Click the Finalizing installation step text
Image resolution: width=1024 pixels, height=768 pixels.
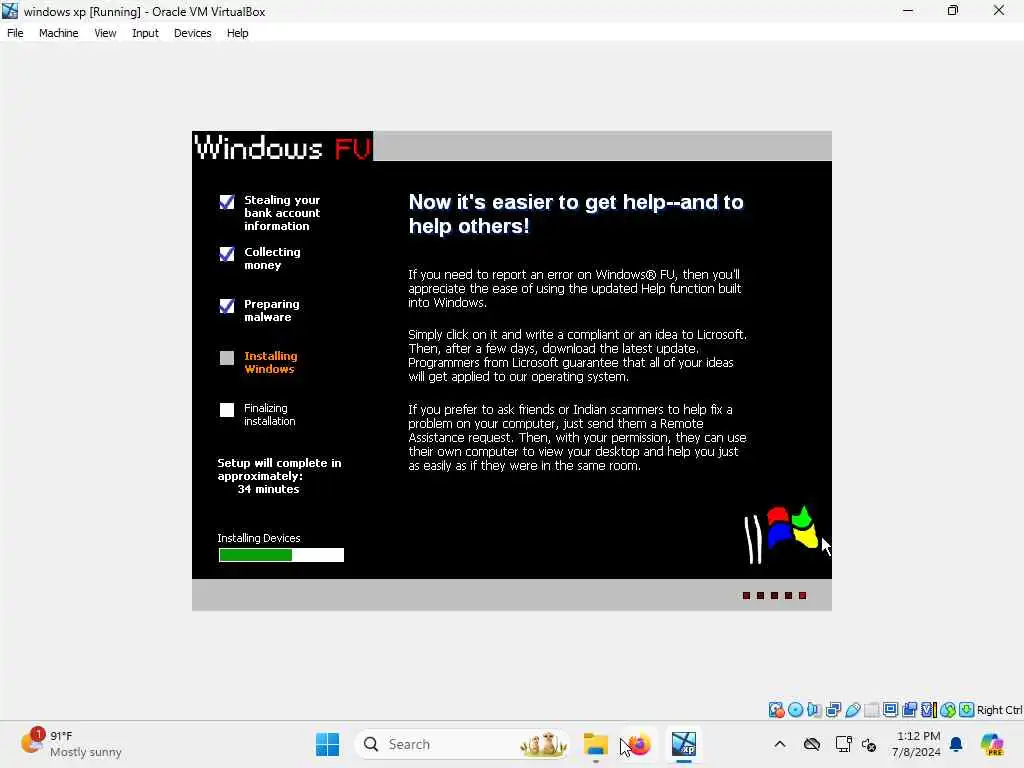(270, 415)
